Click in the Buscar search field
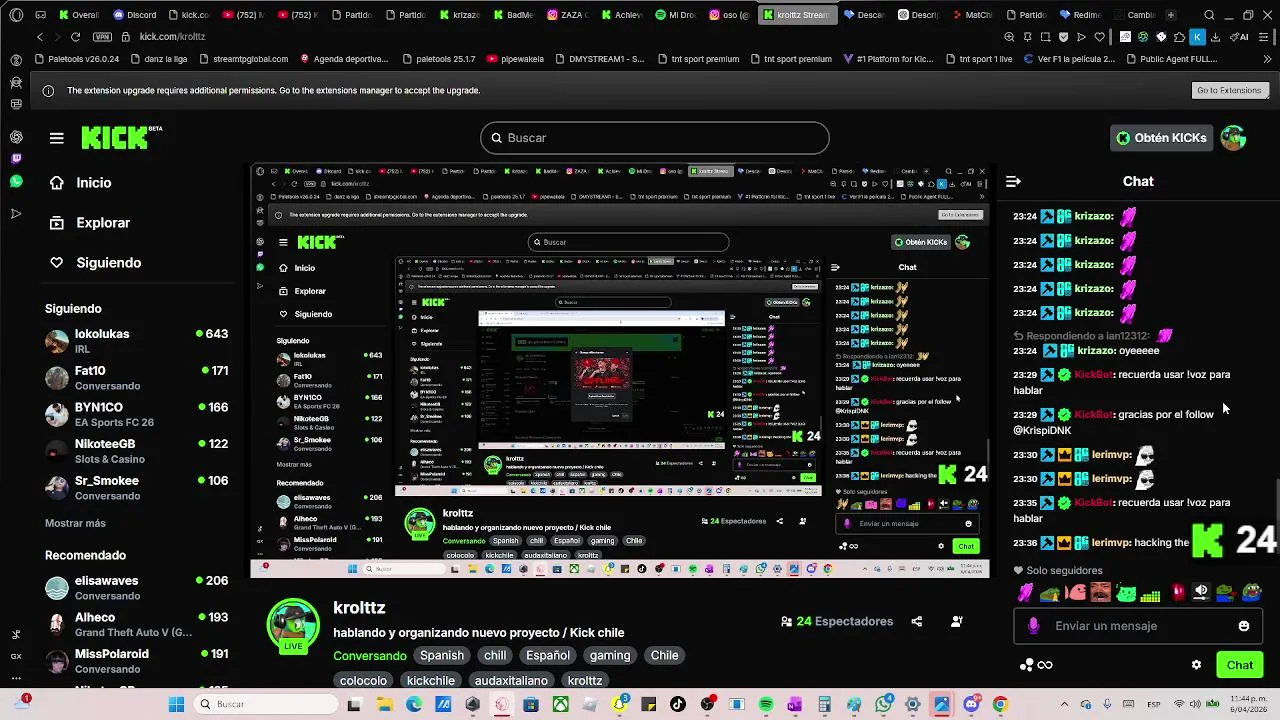Image resolution: width=1280 pixels, height=720 pixels. (655, 138)
